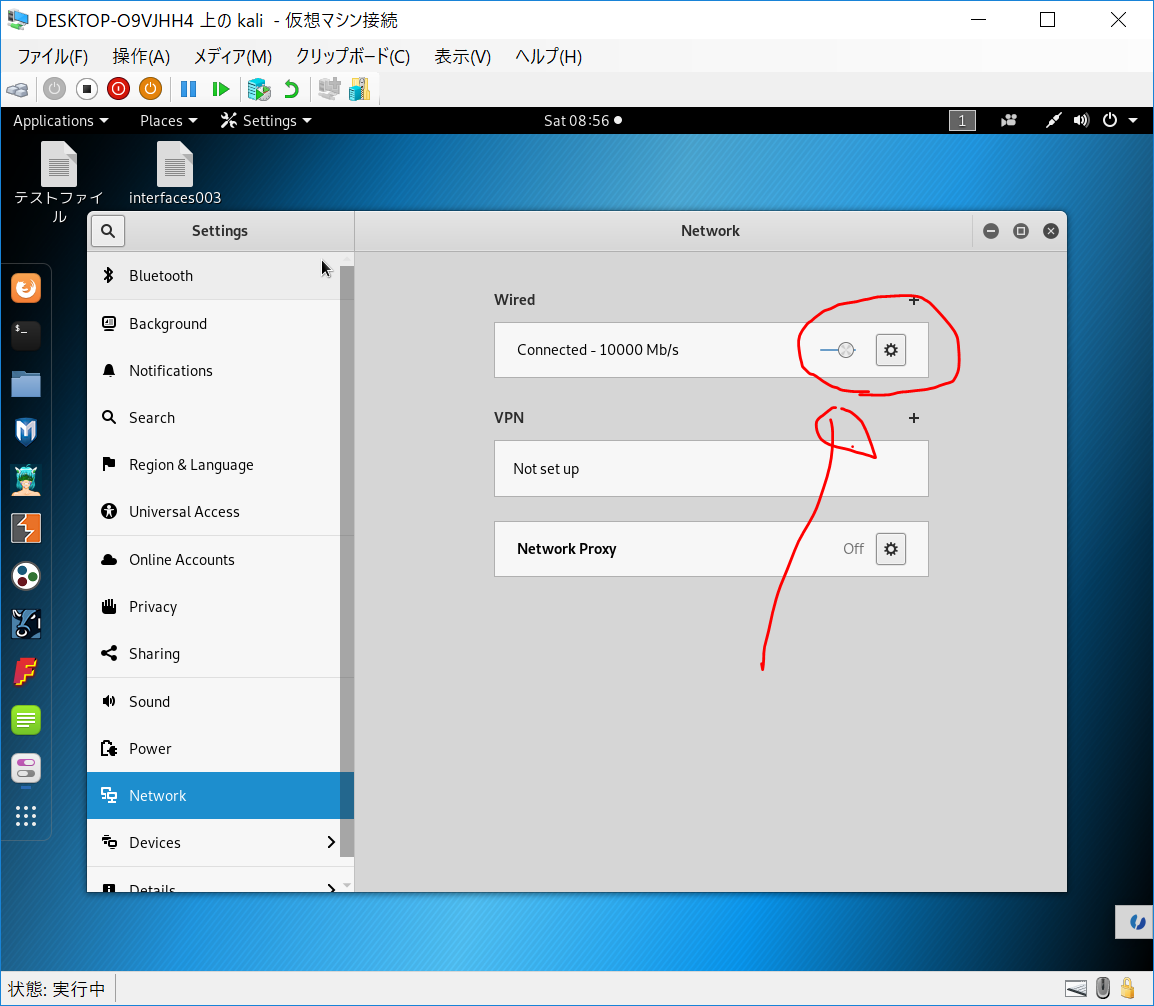Screen dimensions: 1154x1006
Task: Open Network Proxy gear settings
Action: point(890,549)
